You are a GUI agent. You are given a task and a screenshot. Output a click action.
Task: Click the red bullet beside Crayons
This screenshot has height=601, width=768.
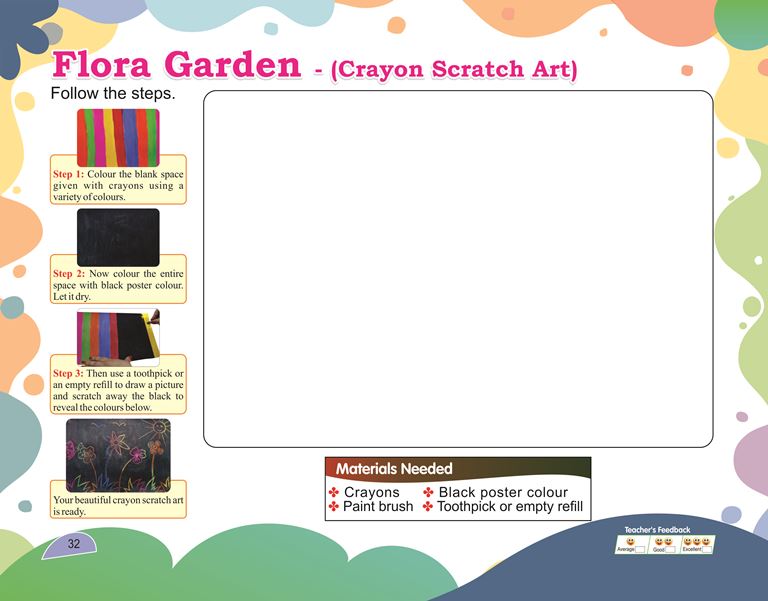point(334,492)
